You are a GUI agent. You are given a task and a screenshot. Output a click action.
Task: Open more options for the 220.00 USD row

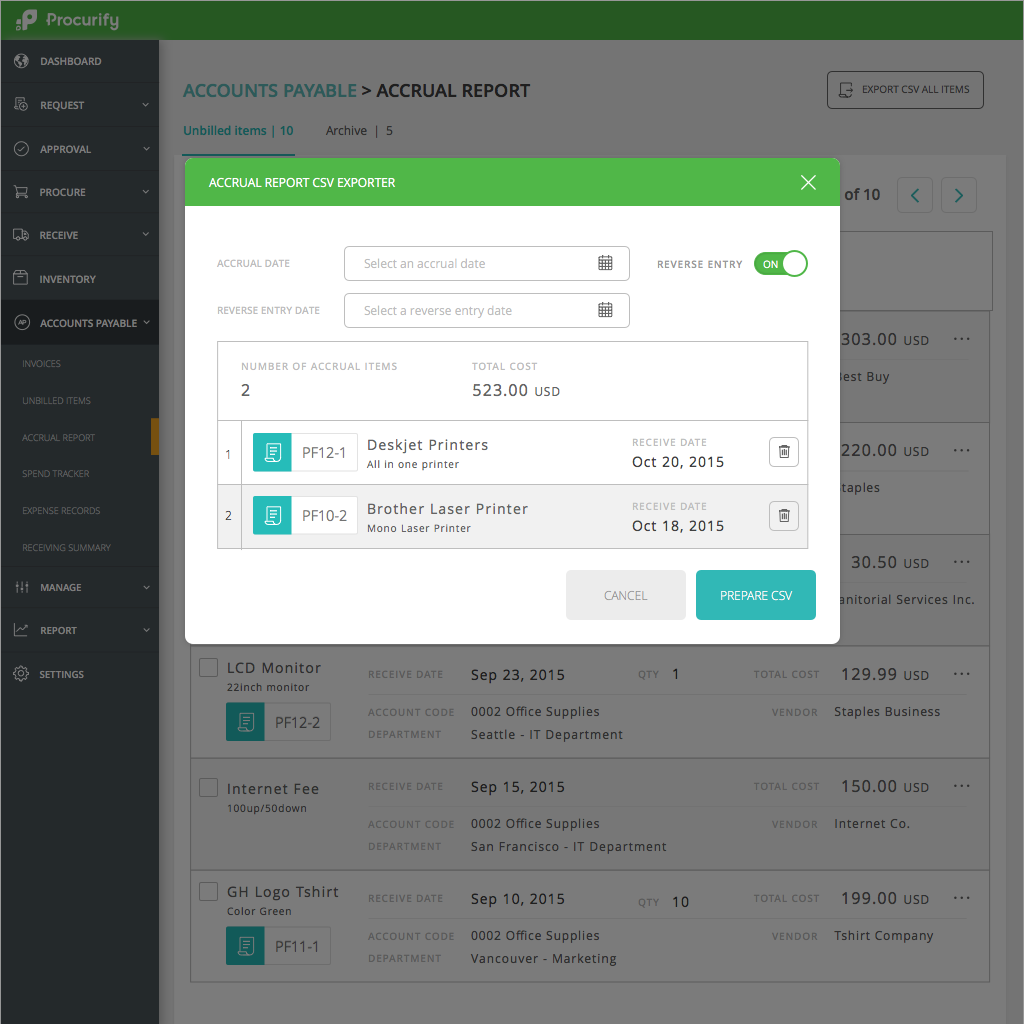tap(961, 450)
